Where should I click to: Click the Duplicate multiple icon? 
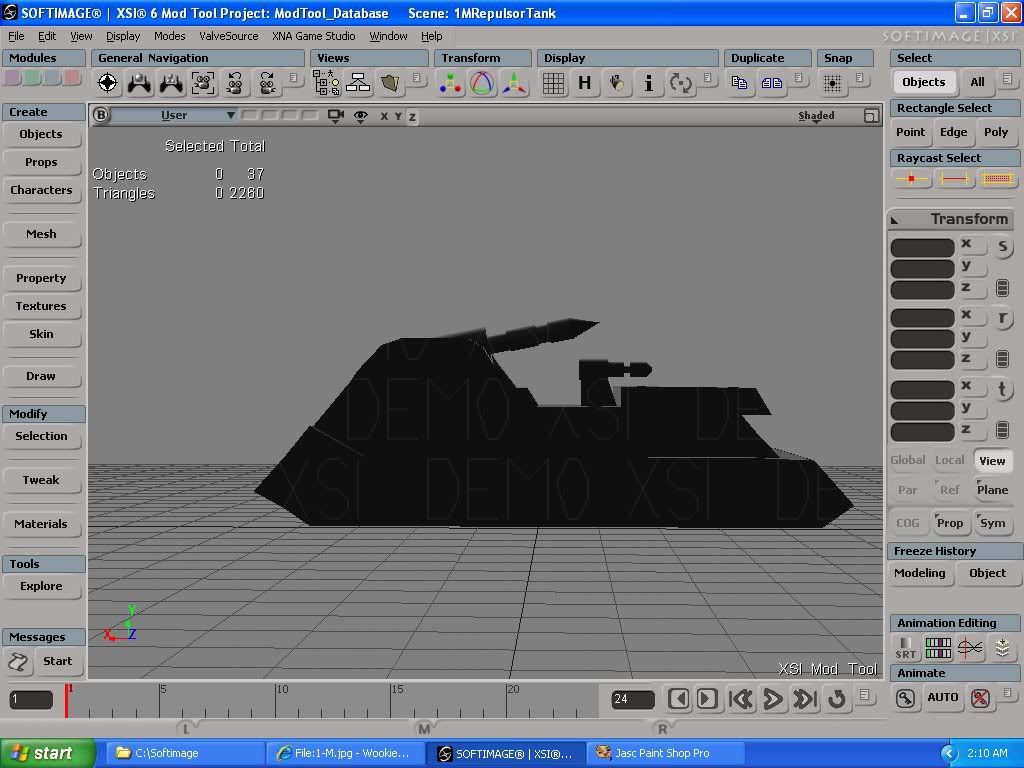coord(771,83)
